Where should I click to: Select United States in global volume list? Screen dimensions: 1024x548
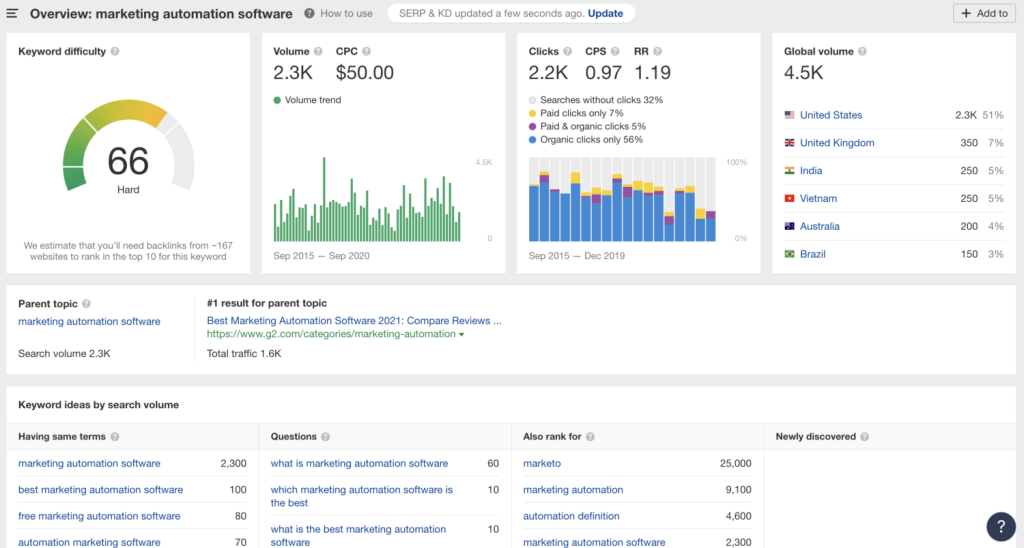830,115
